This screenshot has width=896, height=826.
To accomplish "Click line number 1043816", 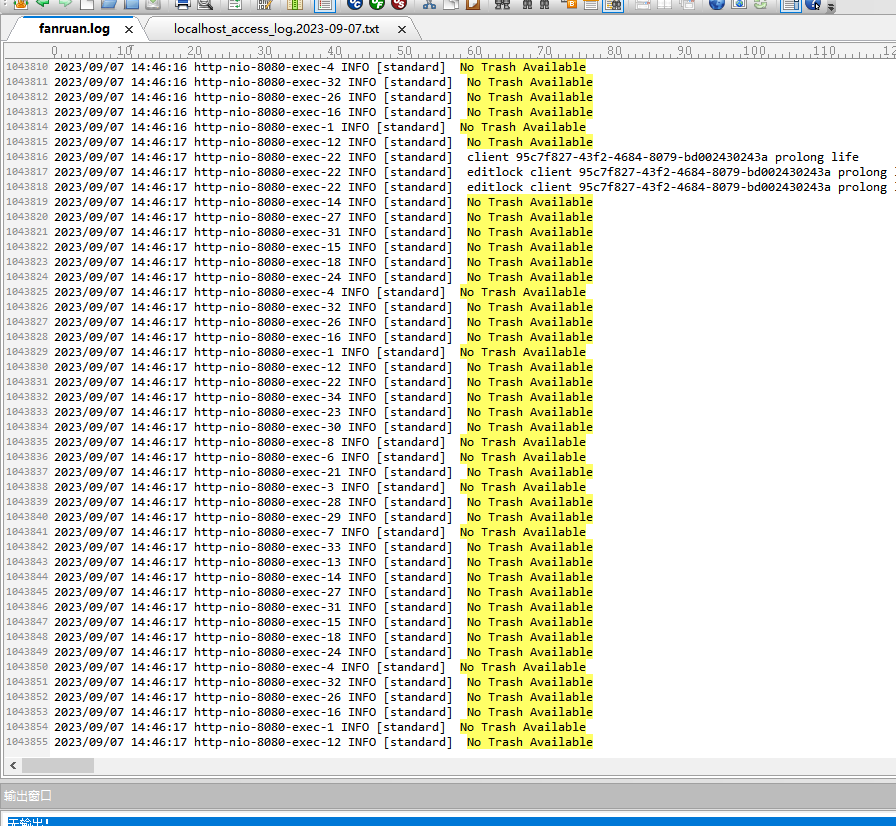I will pos(27,157).
